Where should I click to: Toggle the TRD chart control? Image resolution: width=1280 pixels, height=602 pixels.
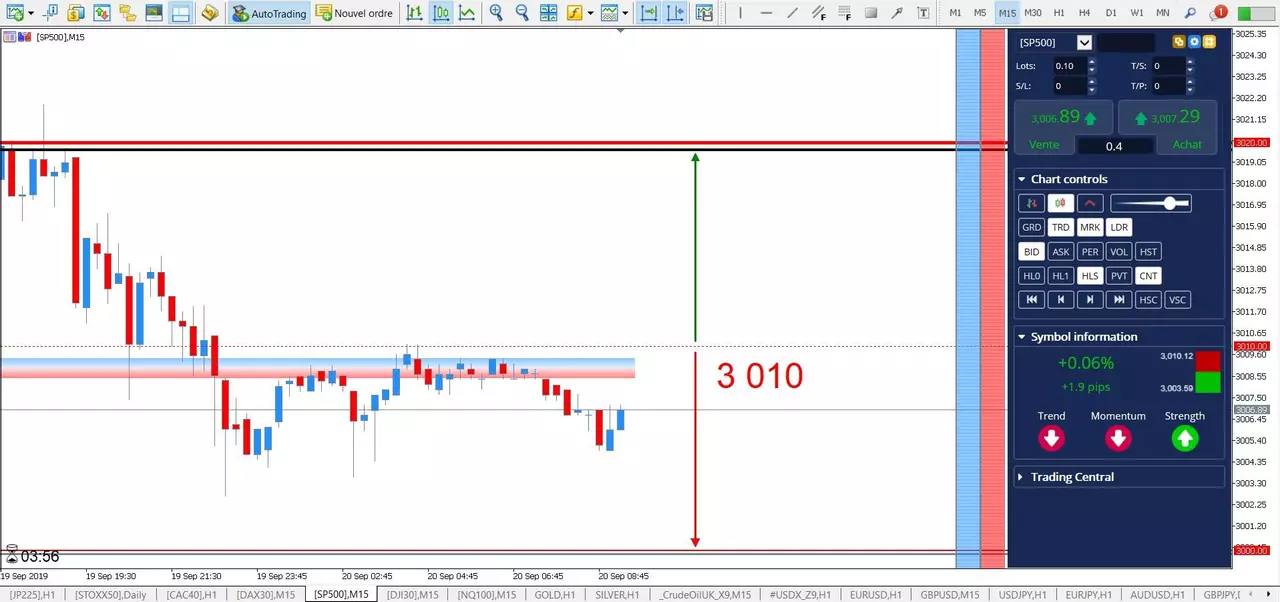[1060, 227]
